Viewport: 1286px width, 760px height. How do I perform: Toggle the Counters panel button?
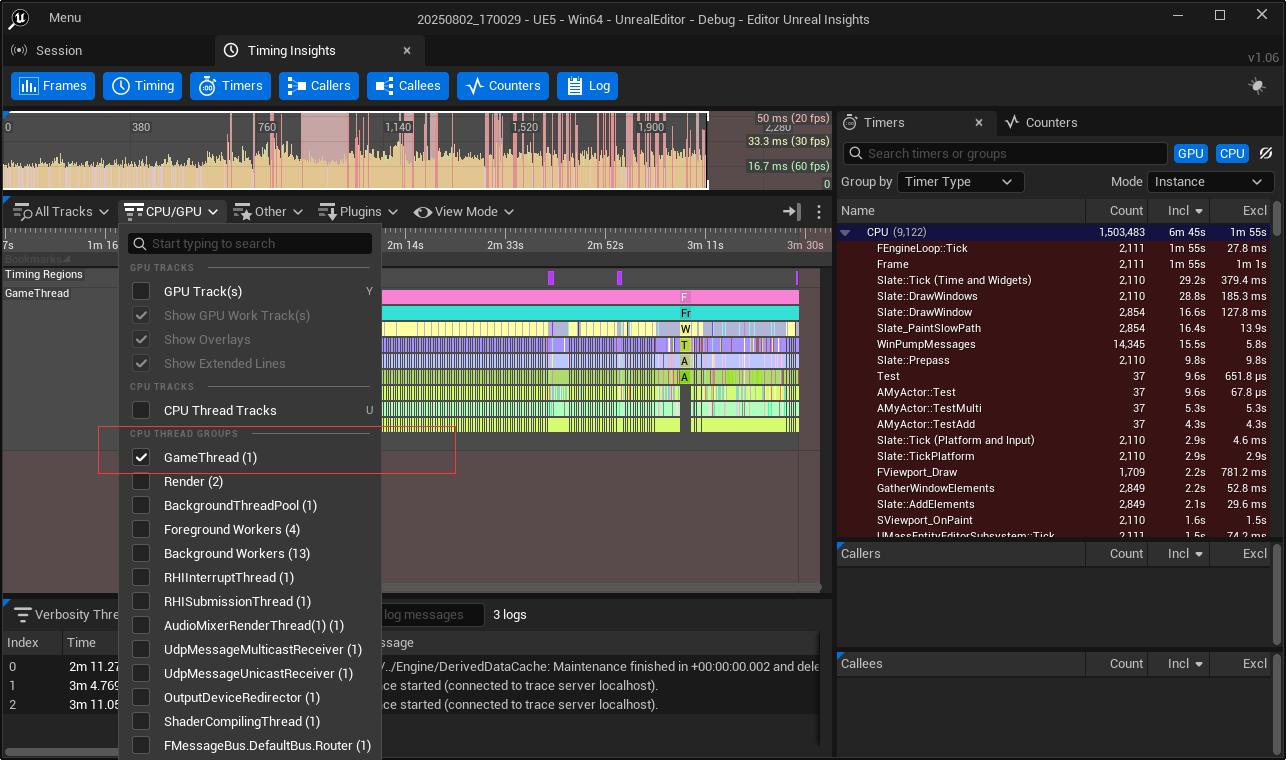(x=503, y=86)
